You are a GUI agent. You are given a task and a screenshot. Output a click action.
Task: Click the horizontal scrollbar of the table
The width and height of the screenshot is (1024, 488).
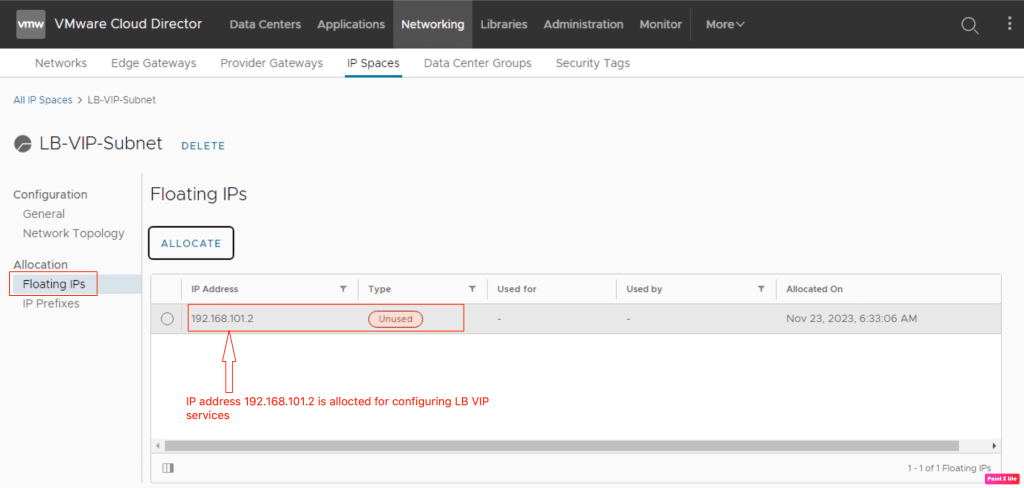pyautogui.click(x=560, y=445)
